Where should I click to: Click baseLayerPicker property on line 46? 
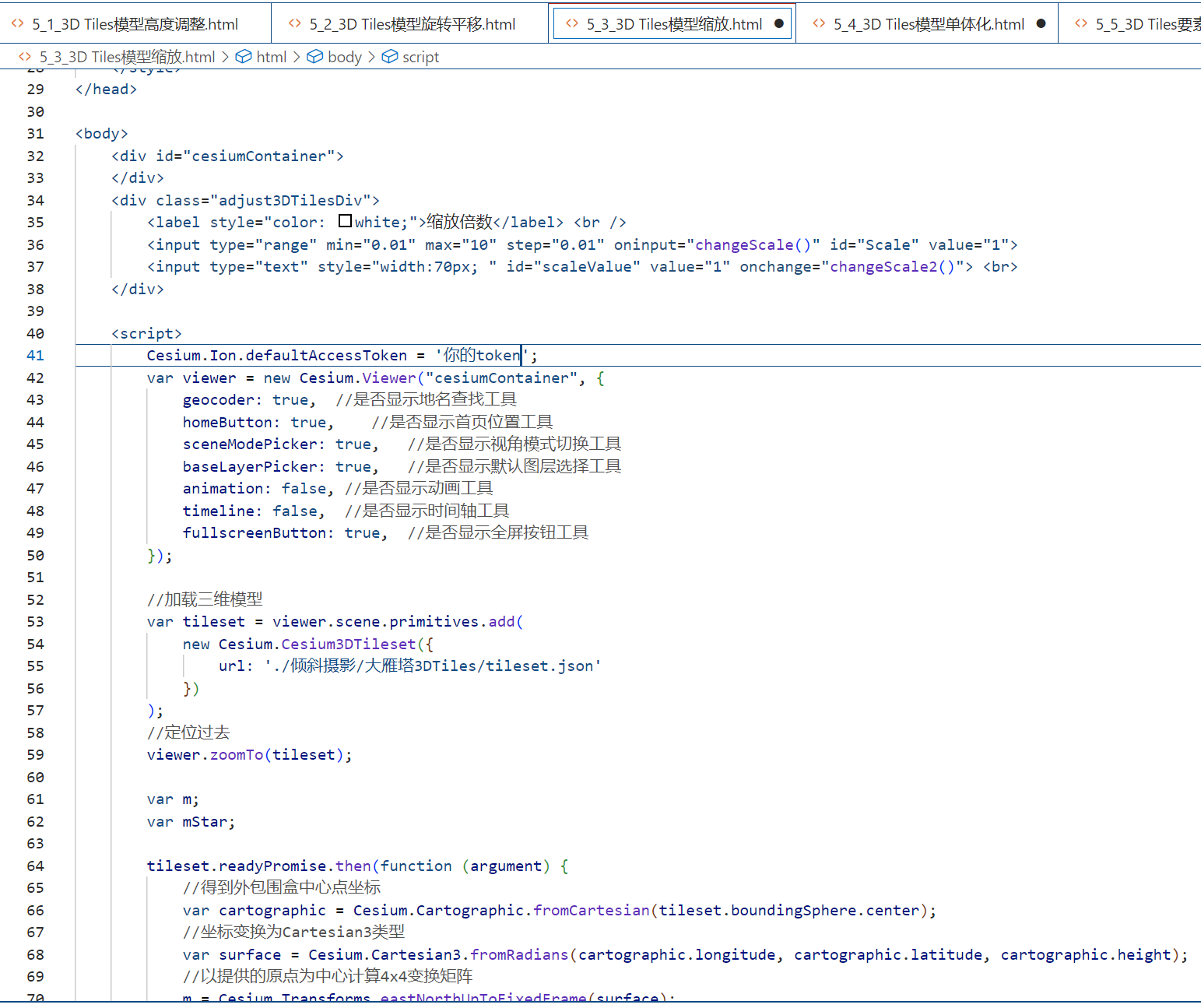tap(251, 467)
